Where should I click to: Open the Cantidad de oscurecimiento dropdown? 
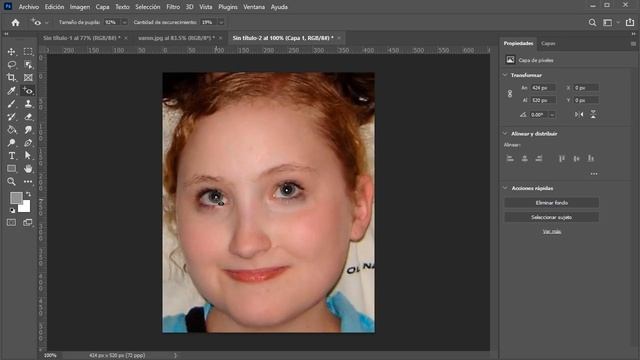(221, 22)
